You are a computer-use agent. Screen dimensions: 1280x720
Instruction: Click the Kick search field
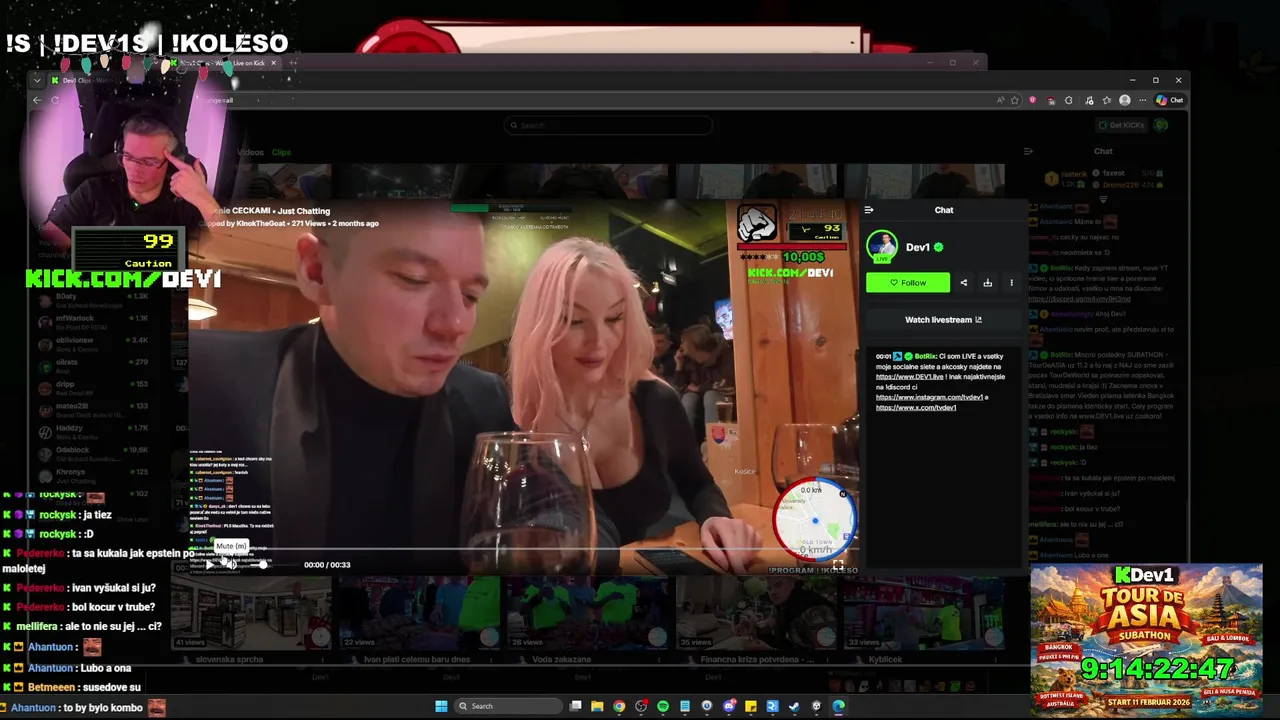pos(609,125)
